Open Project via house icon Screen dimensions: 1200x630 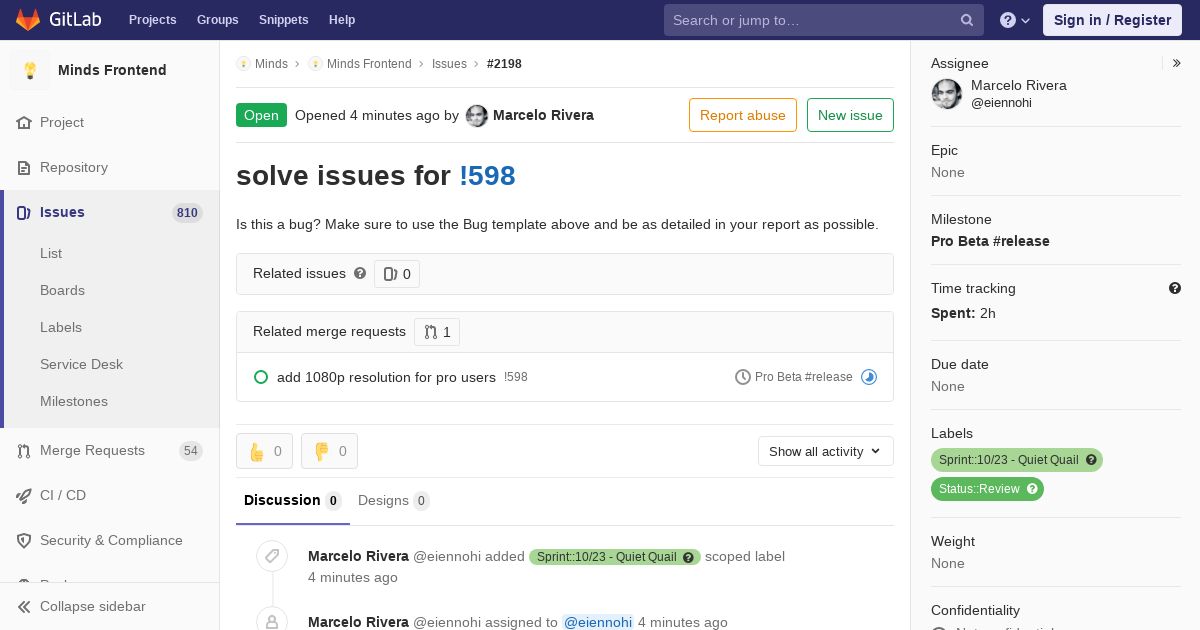coord(25,123)
